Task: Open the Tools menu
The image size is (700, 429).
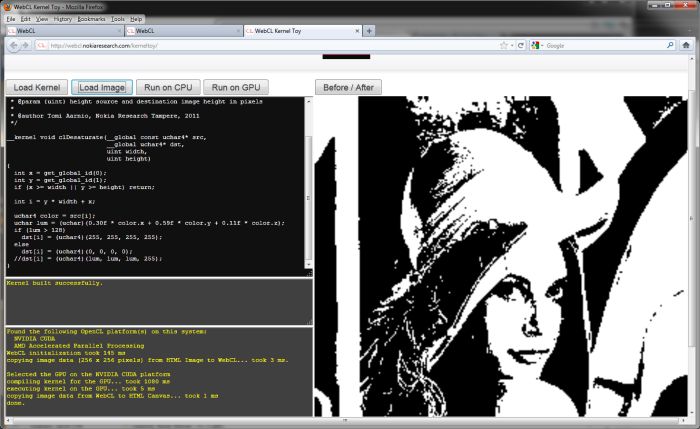Action: 118,19
